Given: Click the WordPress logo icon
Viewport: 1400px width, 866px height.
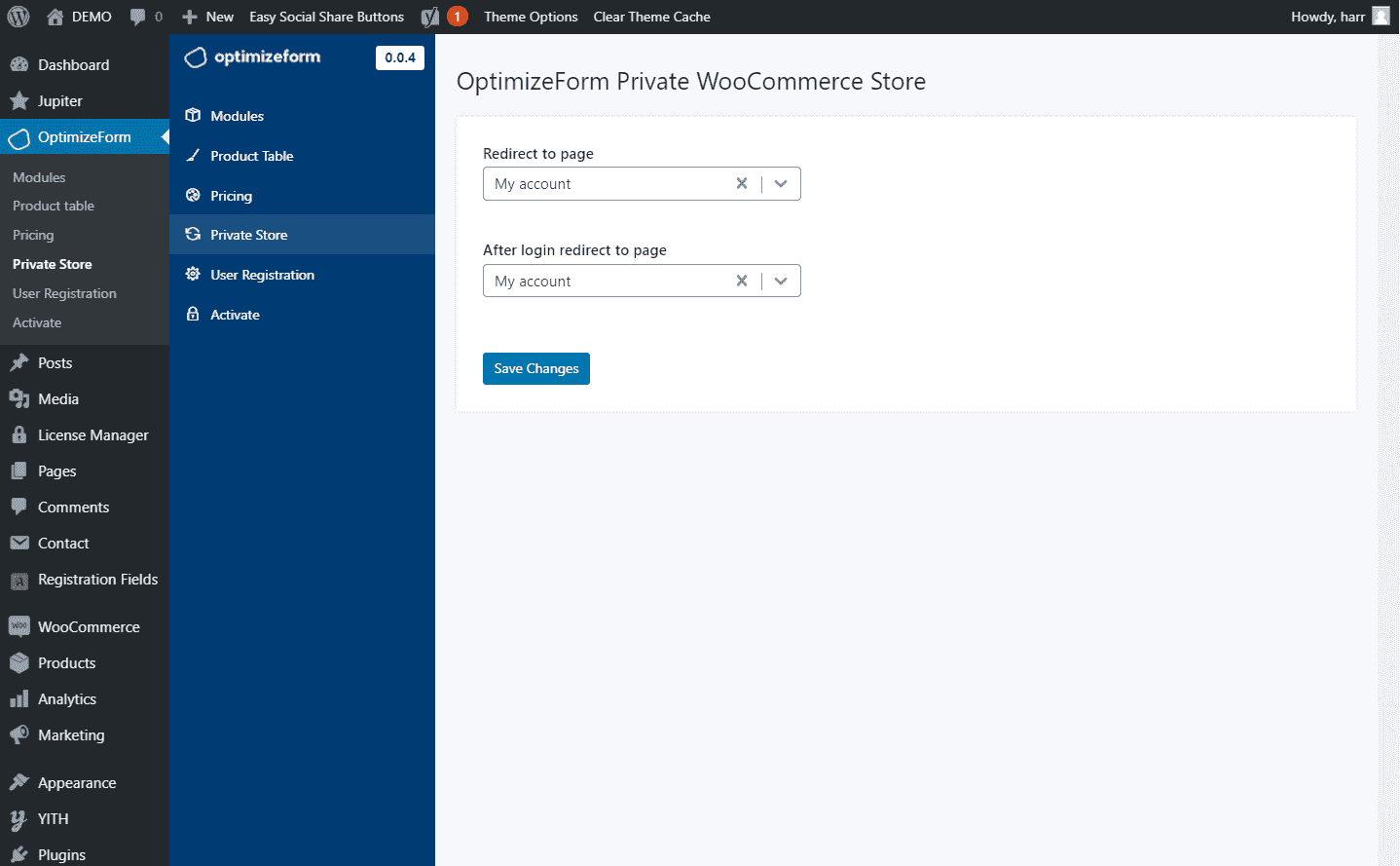Looking at the screenshot, I should (18, 17).
